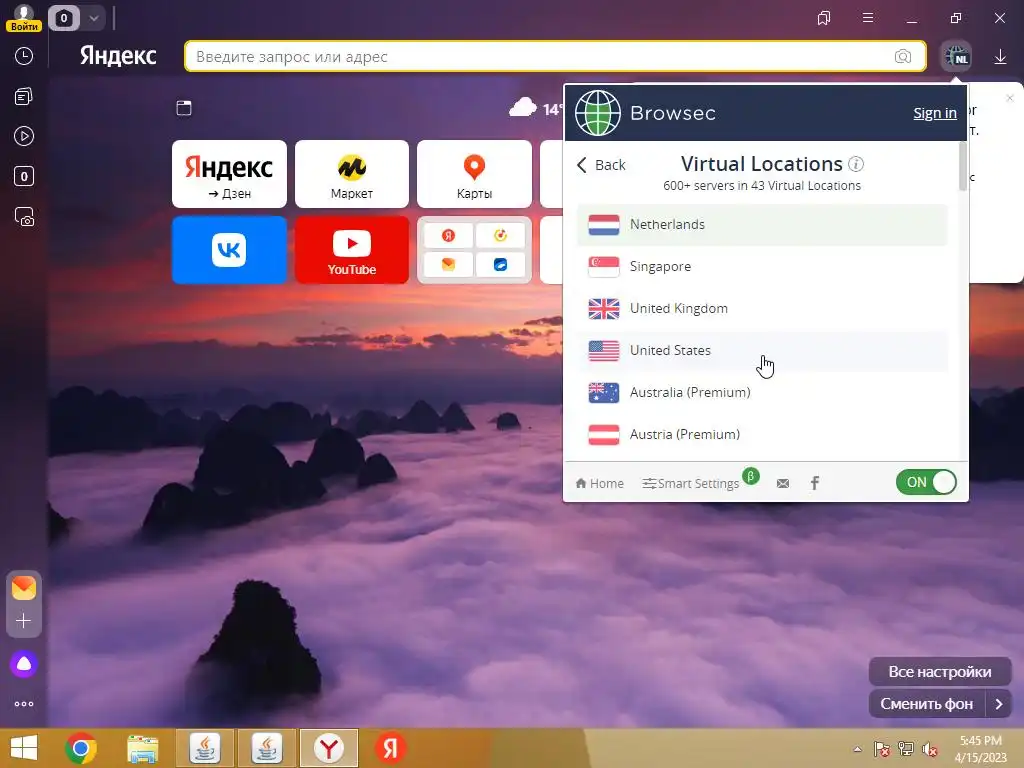This screenshot has height=768, width=1024.
Task: Open the tableau window icon above tiles
Action: tap(184, 108)
